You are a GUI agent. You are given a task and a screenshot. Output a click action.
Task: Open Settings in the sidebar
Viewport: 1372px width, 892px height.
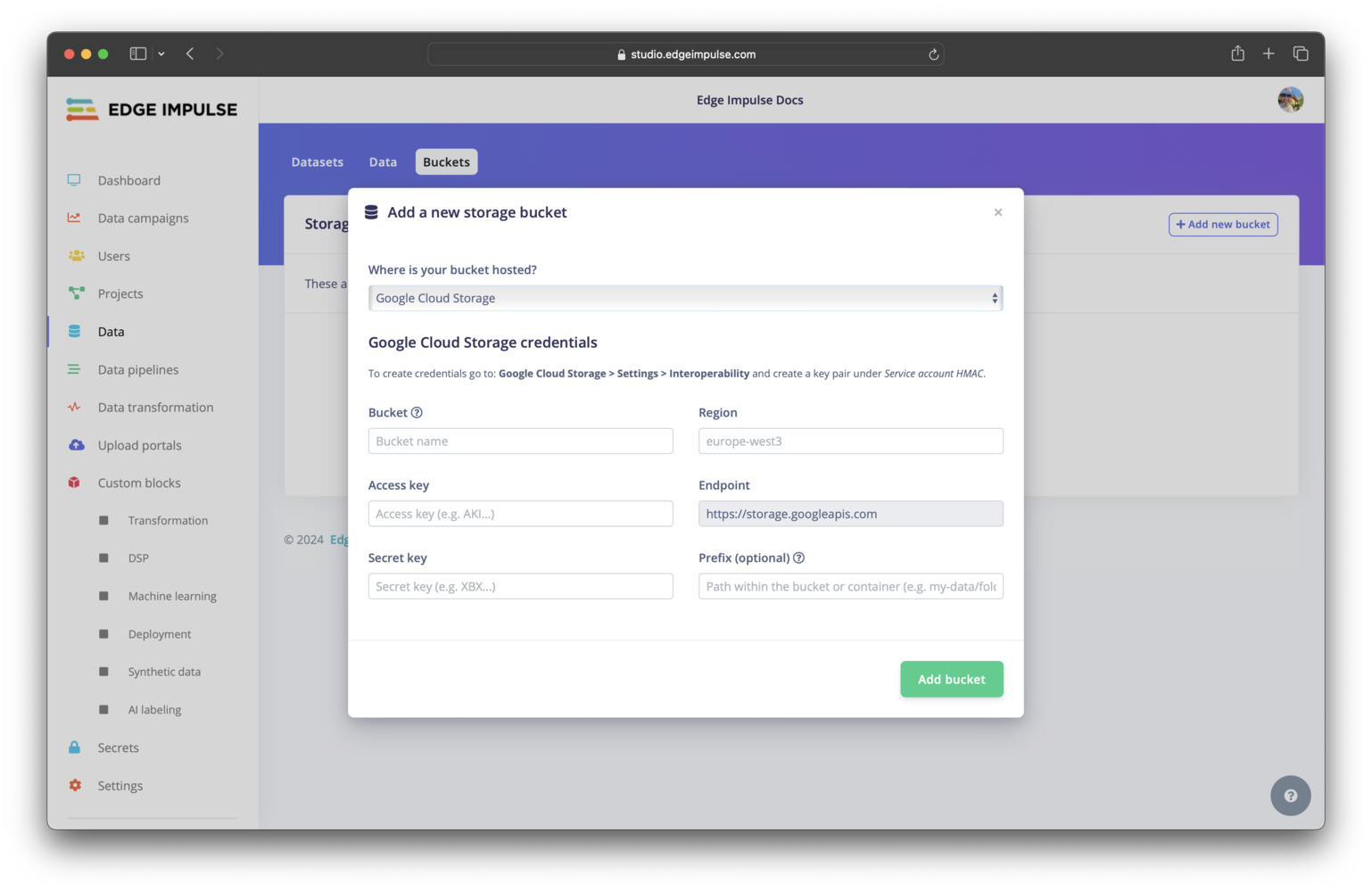tap(120, 786)
